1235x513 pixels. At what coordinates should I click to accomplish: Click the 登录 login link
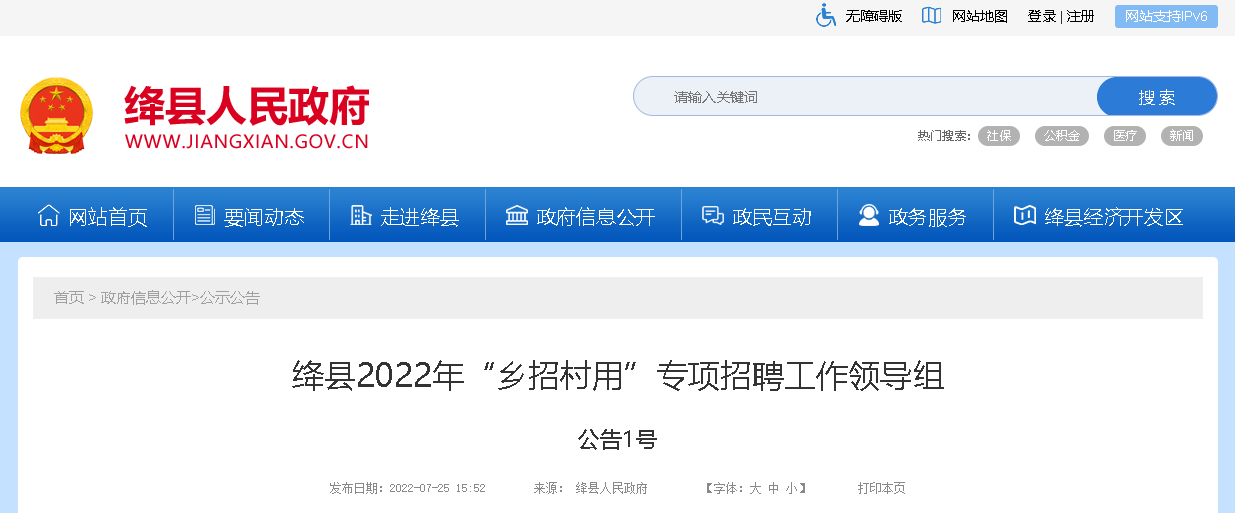1041,16
